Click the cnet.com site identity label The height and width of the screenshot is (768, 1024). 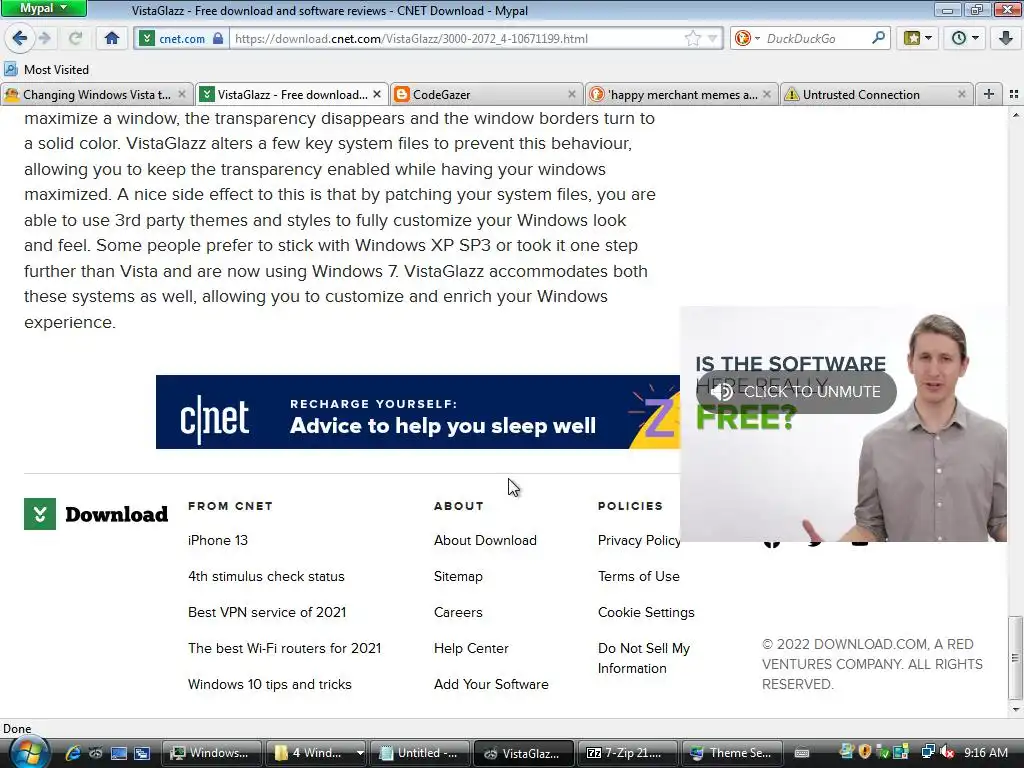point(182,39)
